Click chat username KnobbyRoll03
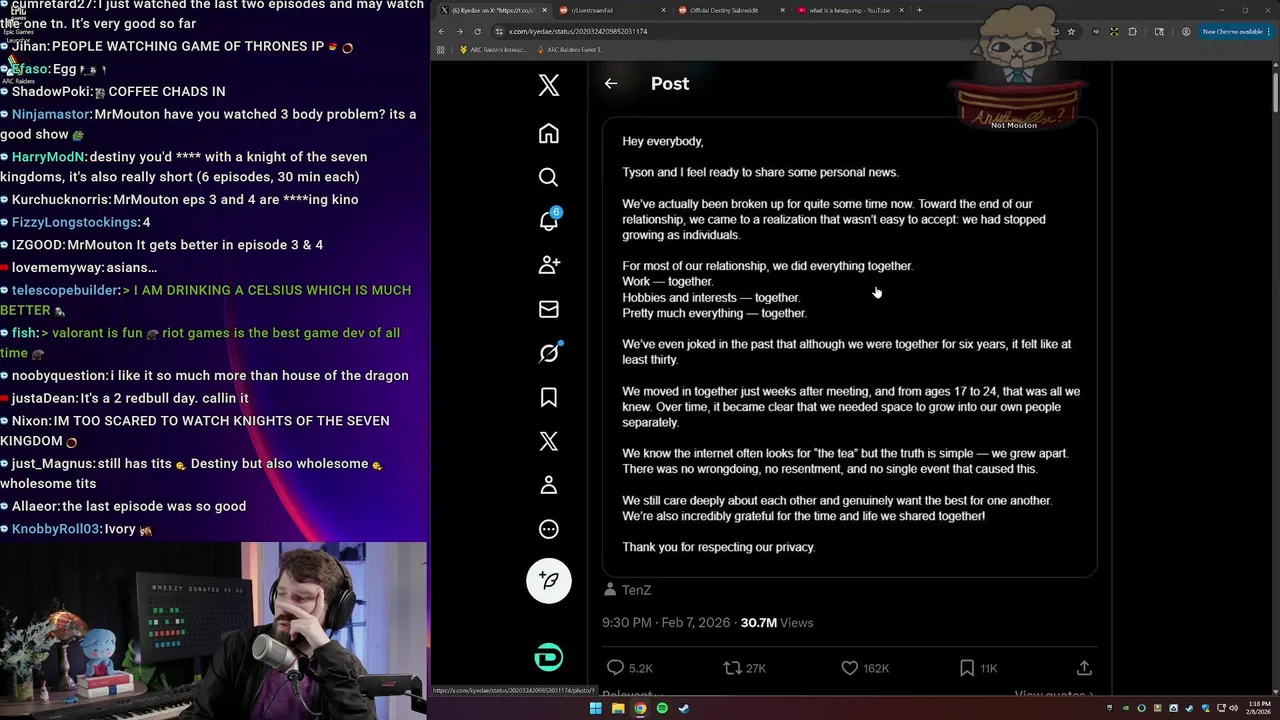The height and width of the screenshot is (720, 1280). coord(55,529)
